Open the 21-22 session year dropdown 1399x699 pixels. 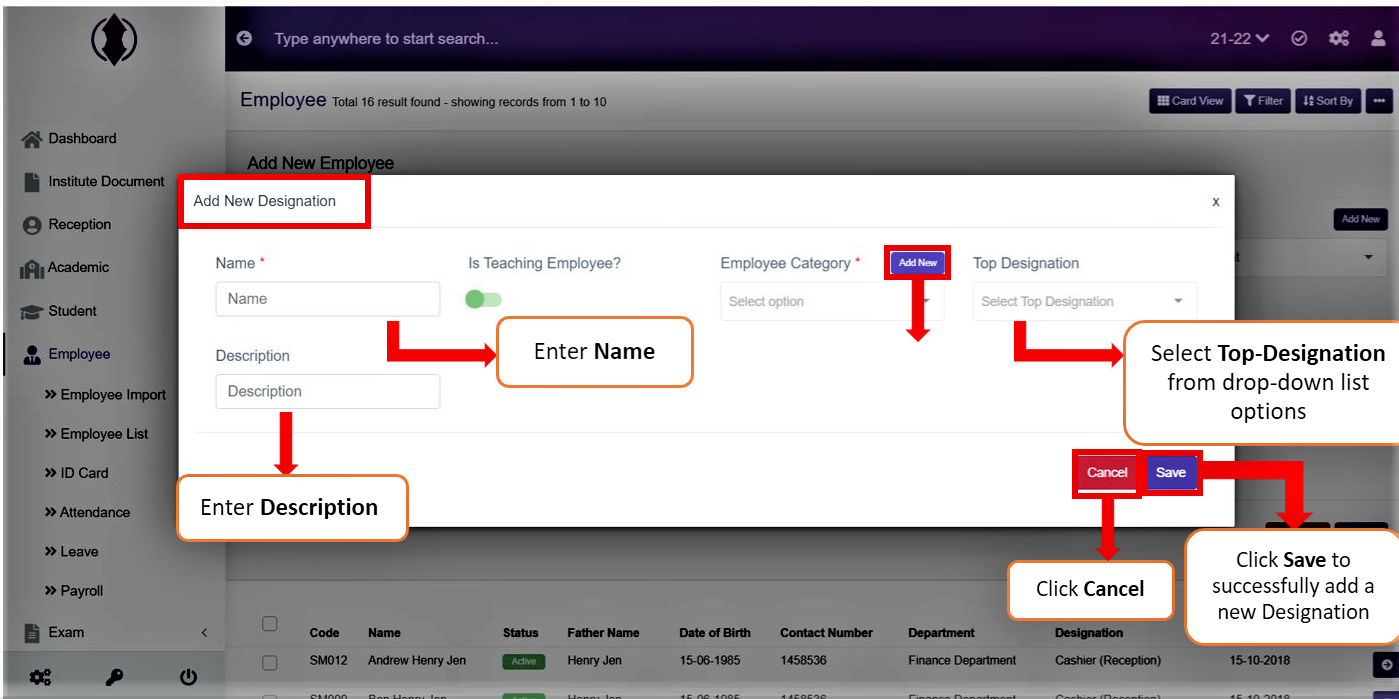1240,38
